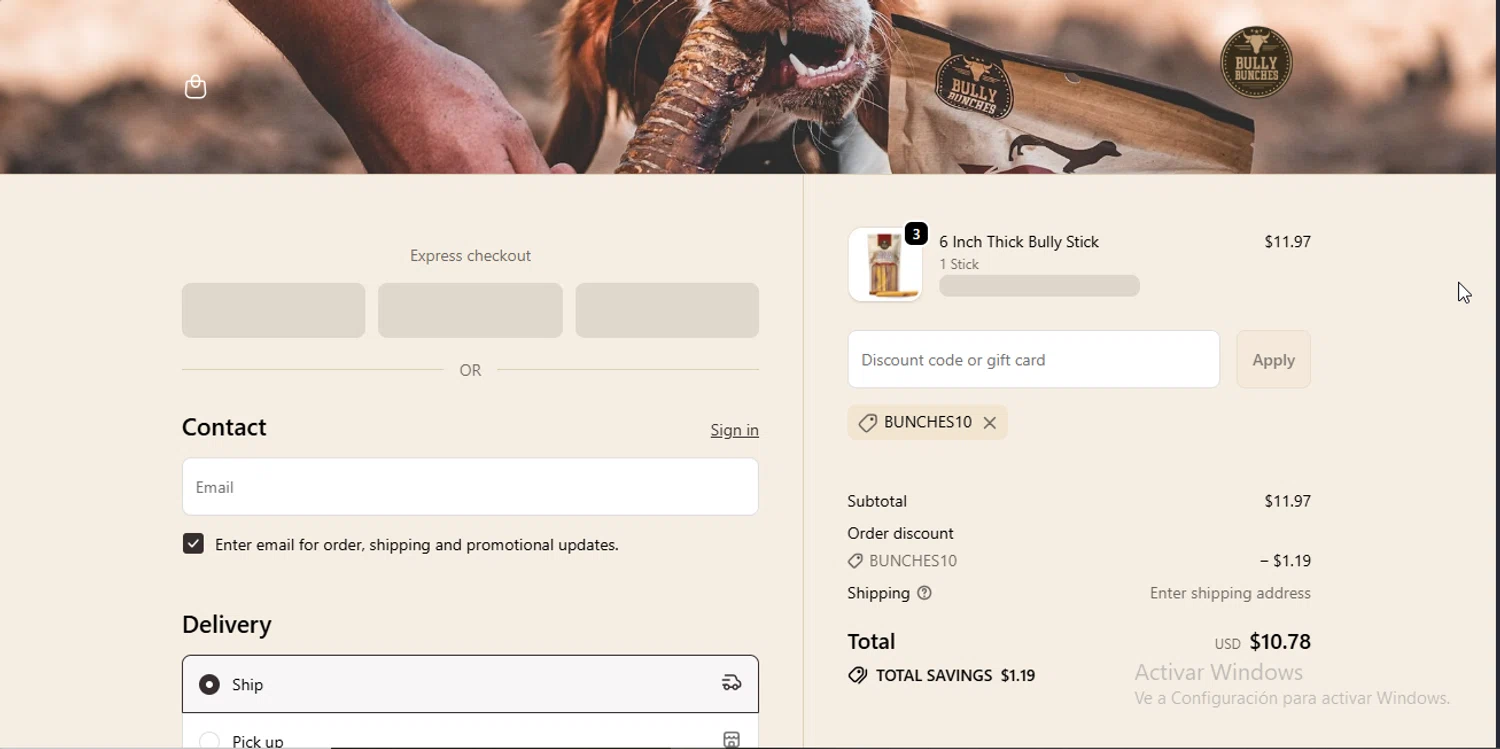The width and height of the screenshot is (1500, 749).
Task: Click the third express checkout button
Action: coord(667,310)
